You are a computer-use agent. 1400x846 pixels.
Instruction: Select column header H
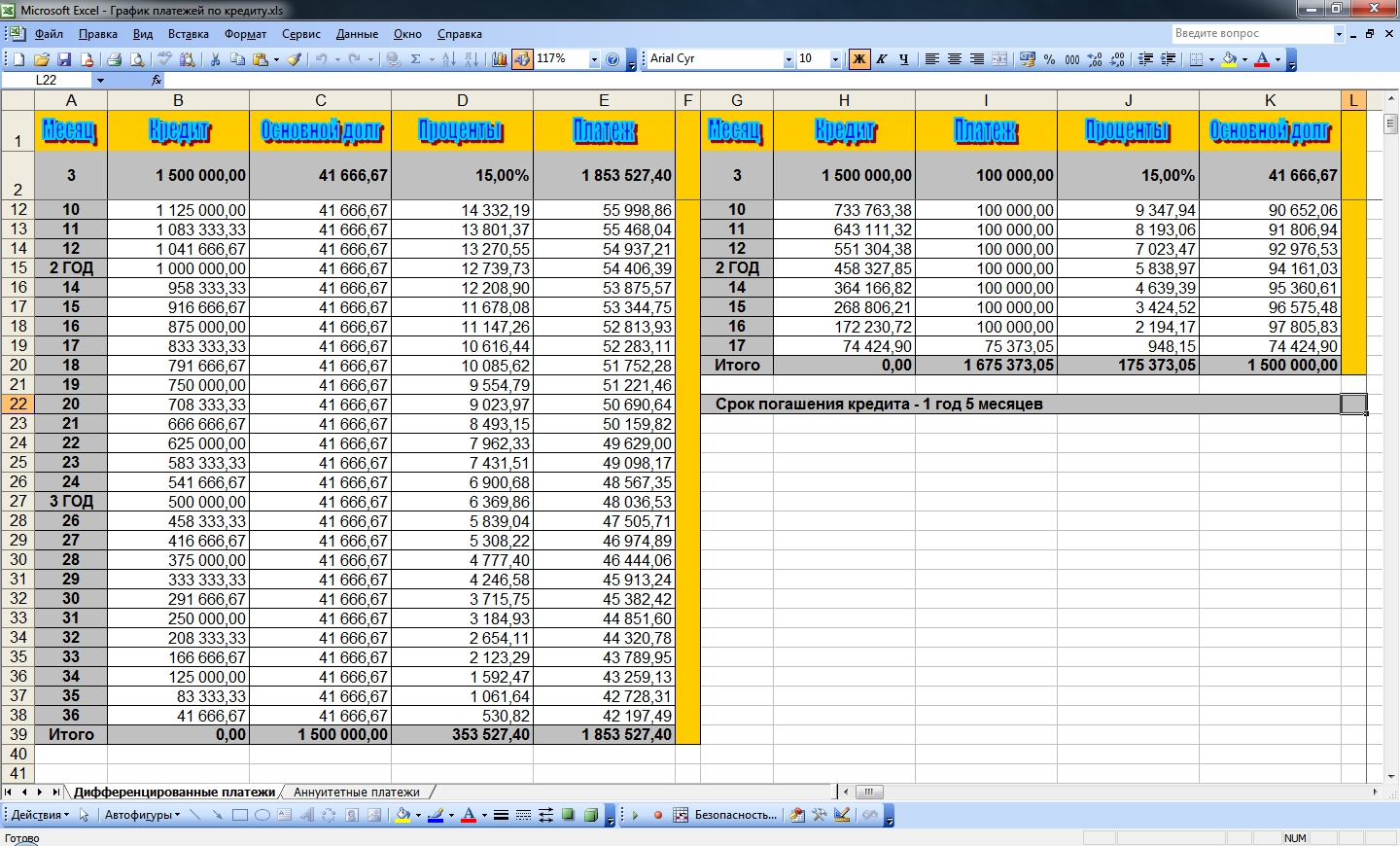pyautogui.click(x=844, y=100)
